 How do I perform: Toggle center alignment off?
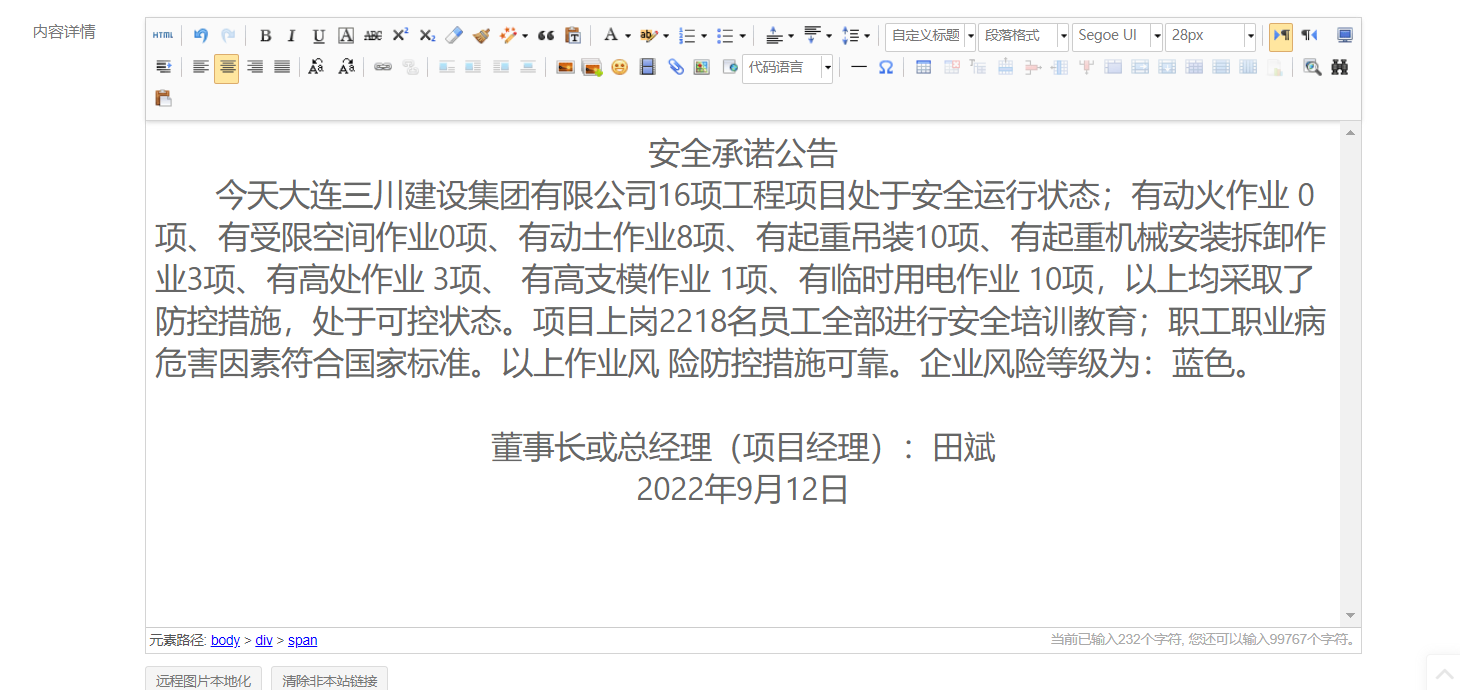[x=227, y=68]
